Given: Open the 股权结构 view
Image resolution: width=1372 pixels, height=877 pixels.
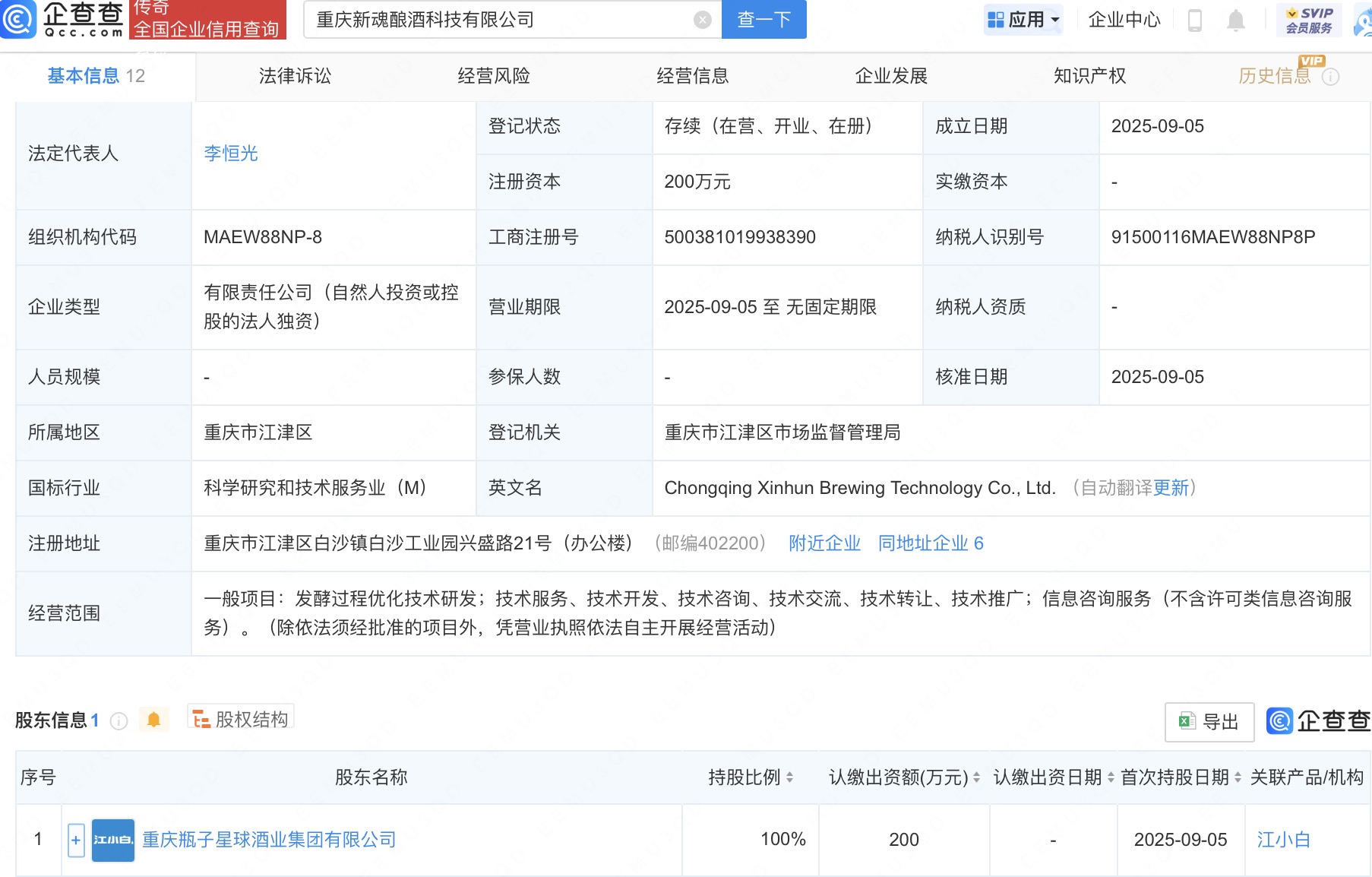Looking at the screenshot, I should pos(241,719).
